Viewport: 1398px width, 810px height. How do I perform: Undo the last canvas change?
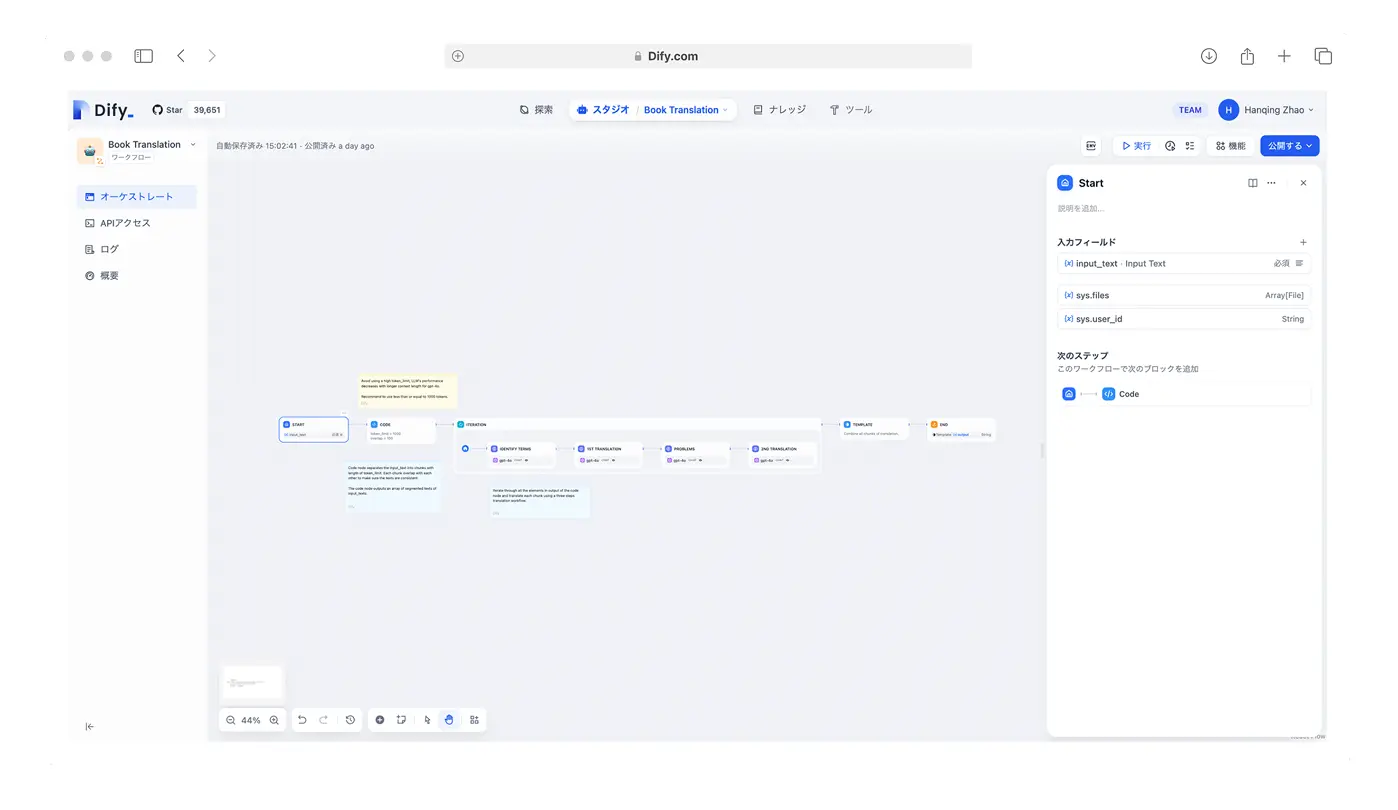click(x=302, y=720)
